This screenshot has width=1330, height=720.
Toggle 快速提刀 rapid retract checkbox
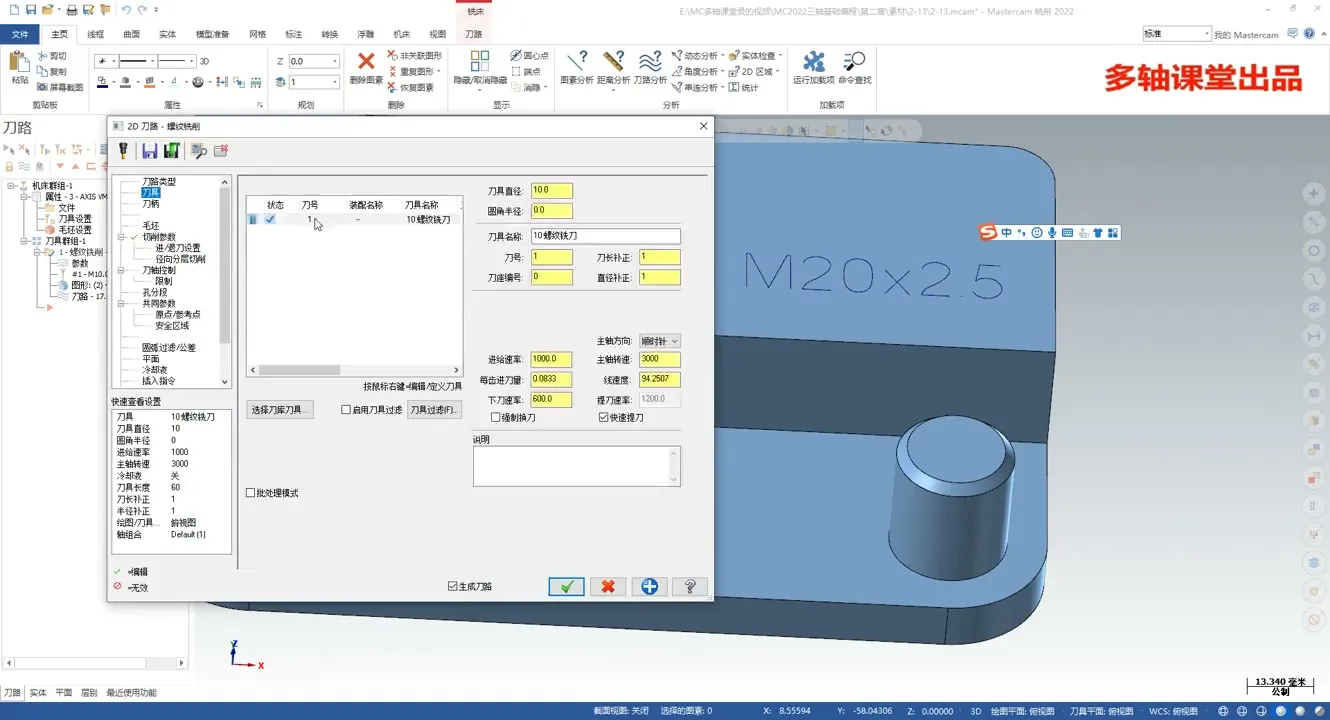coord(603,418)
